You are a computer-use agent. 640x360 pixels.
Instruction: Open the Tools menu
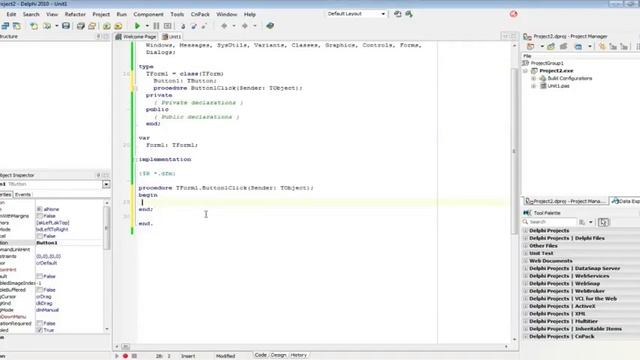click(177, 14)
